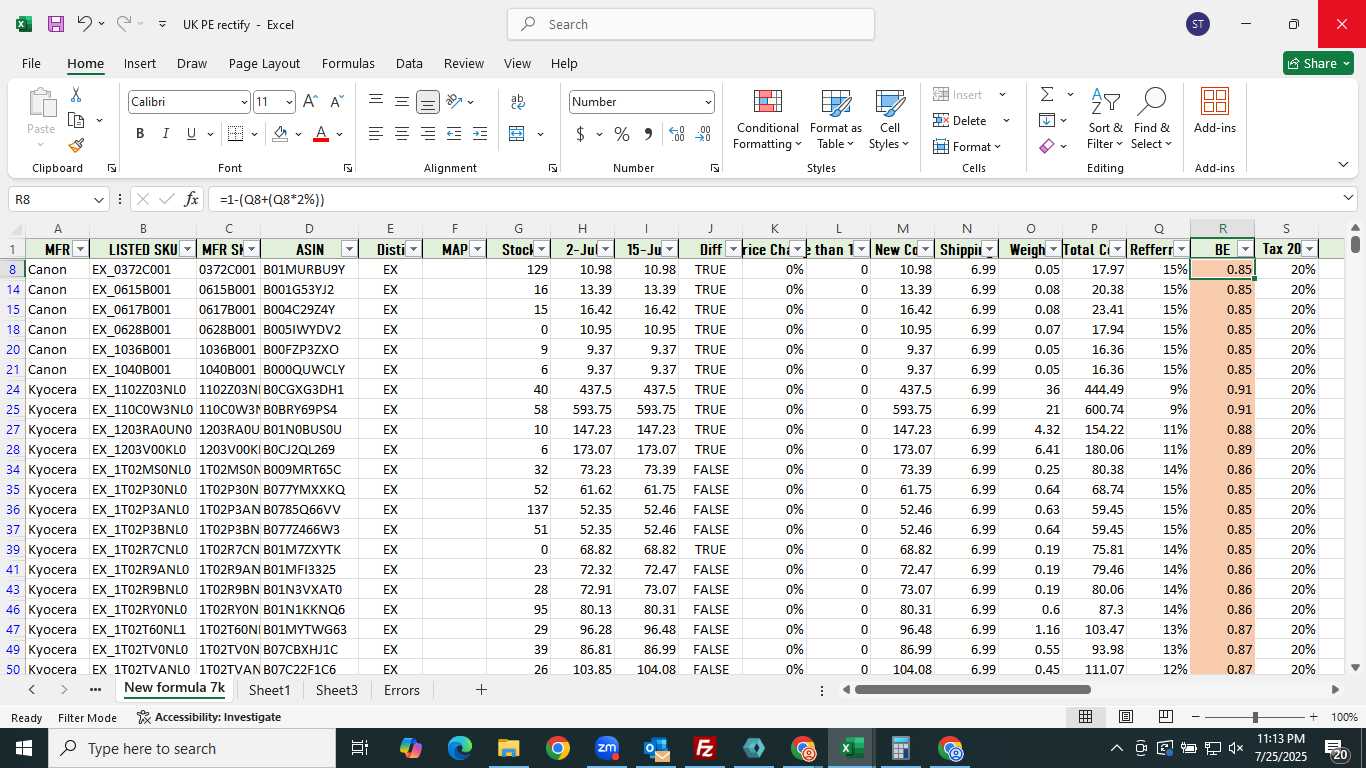Open Format as Table gallery
Image resolution: width=1366 pixels, height=768 pixels.
pyautogui.click(x=836, y=120)
